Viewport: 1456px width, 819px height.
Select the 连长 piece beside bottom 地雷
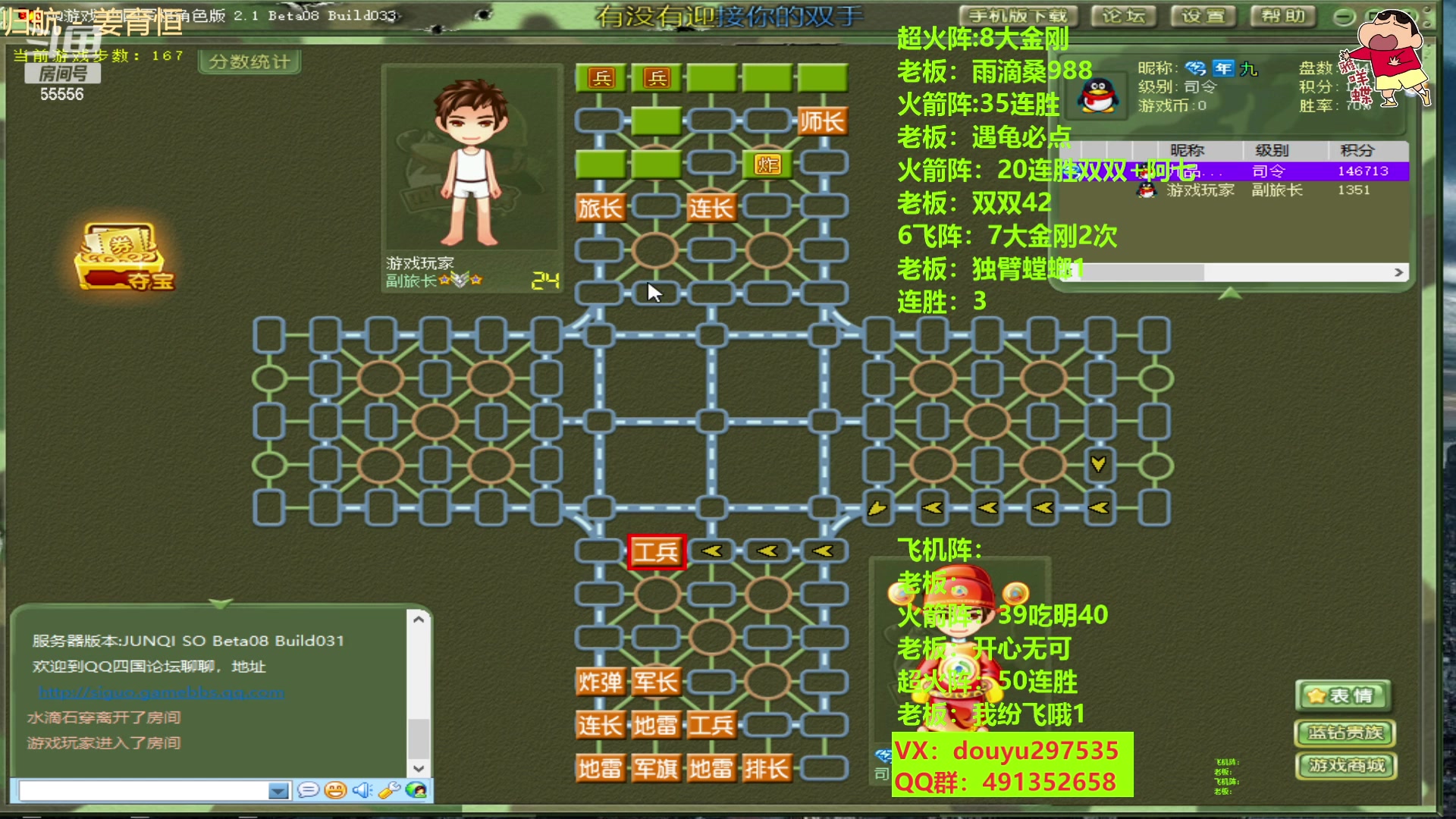[601, 725]
